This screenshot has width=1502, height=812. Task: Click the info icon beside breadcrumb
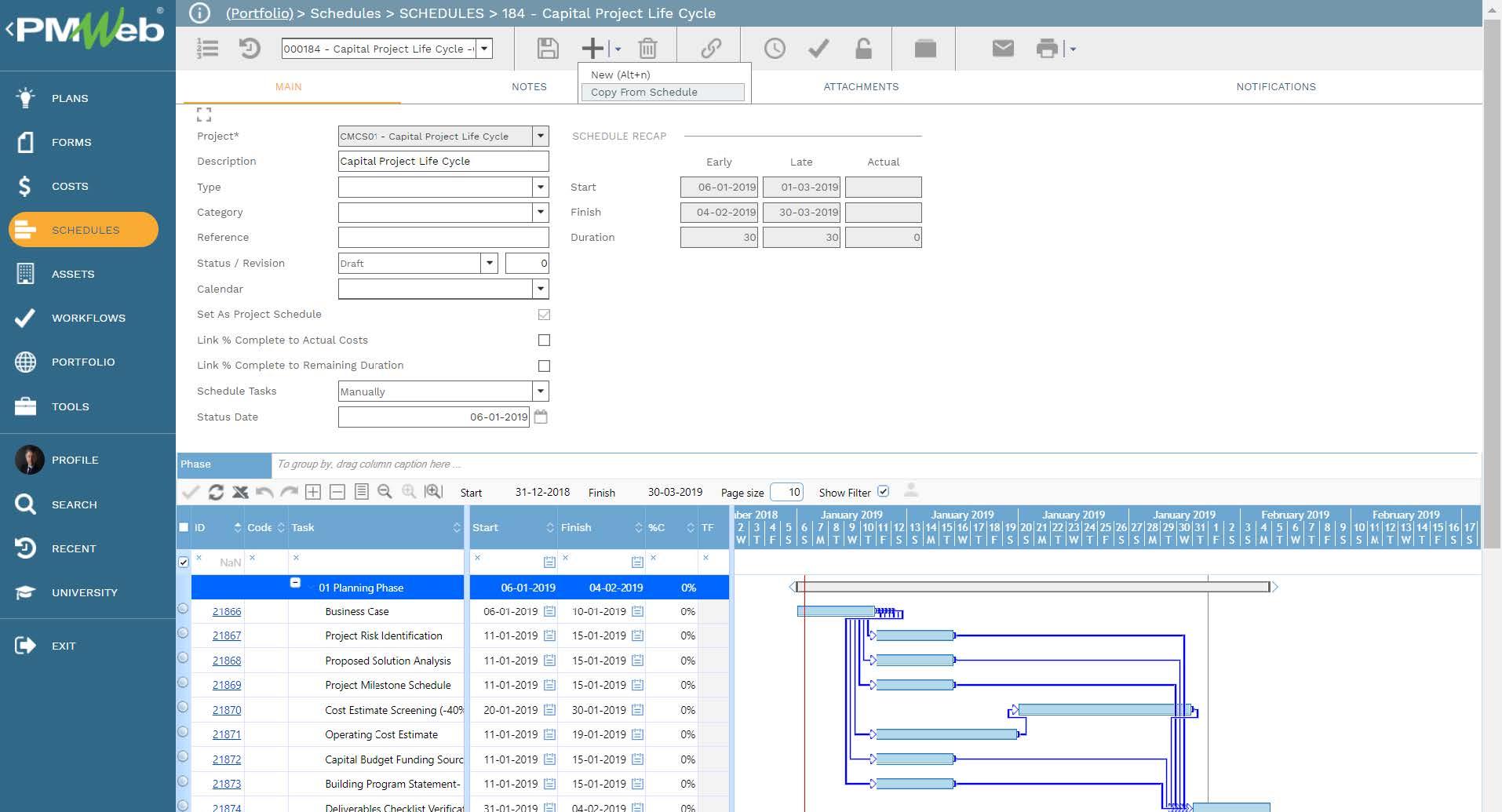coord(200,13)
